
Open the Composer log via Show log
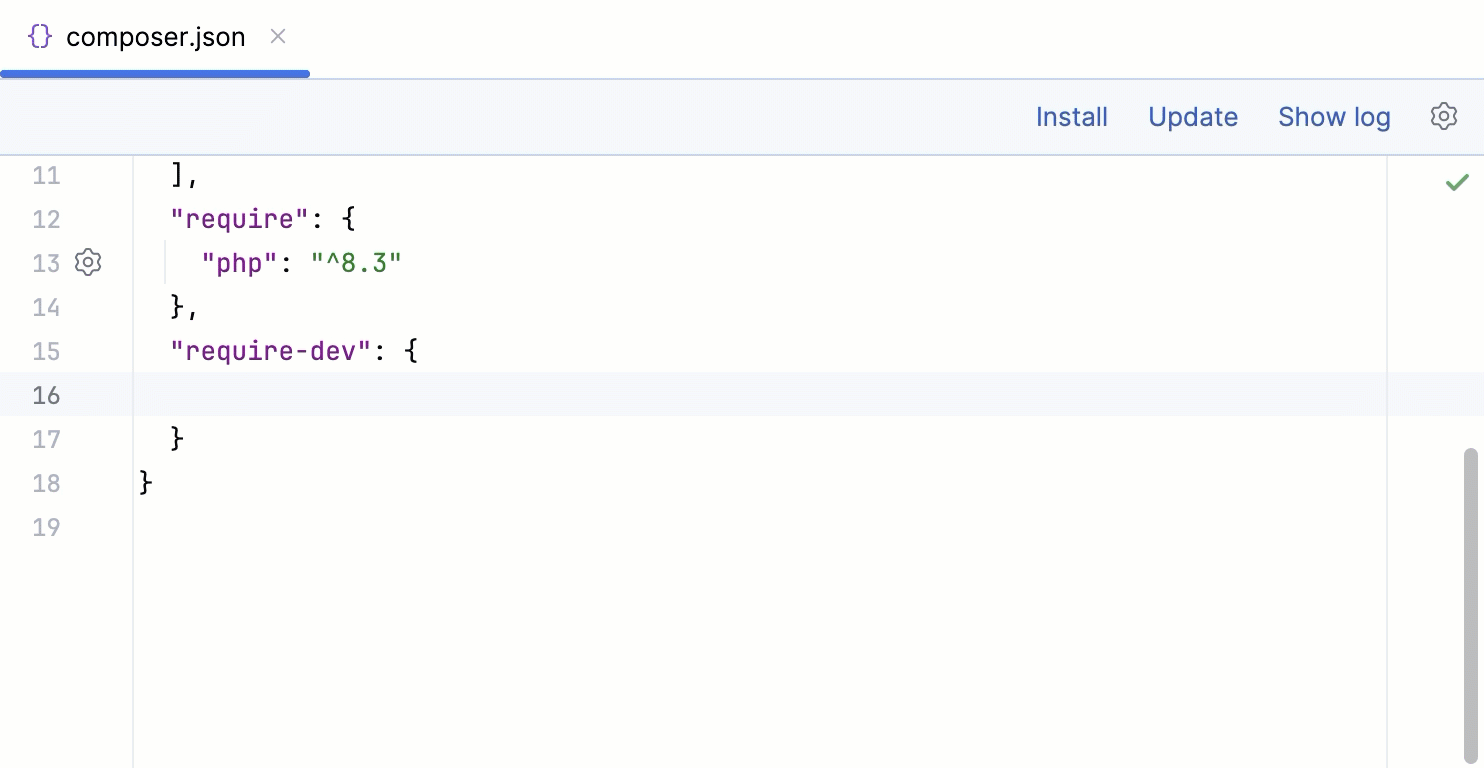click(x=1334, y=116)
